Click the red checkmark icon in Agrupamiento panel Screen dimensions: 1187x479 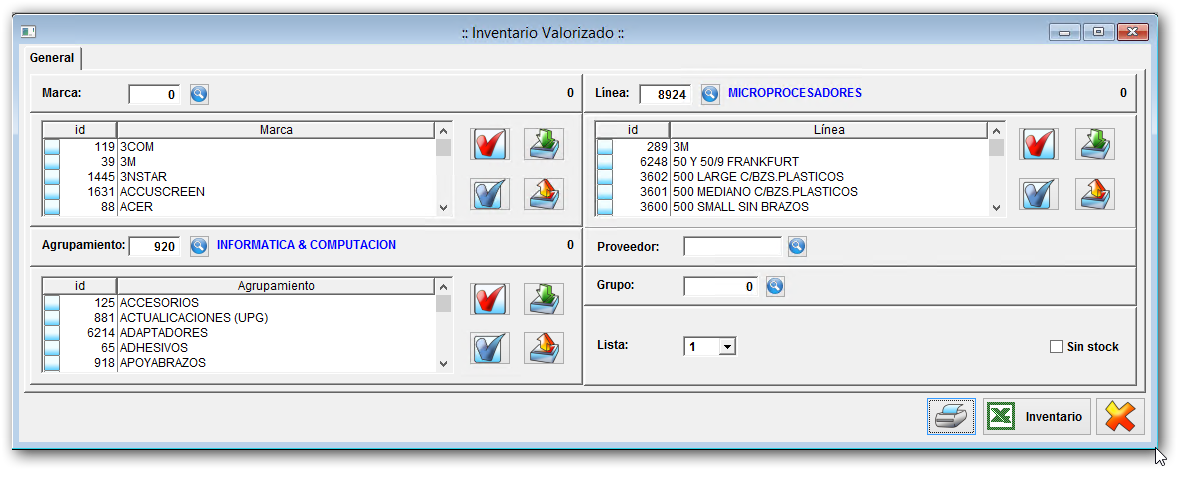click(x=490, y=299)
